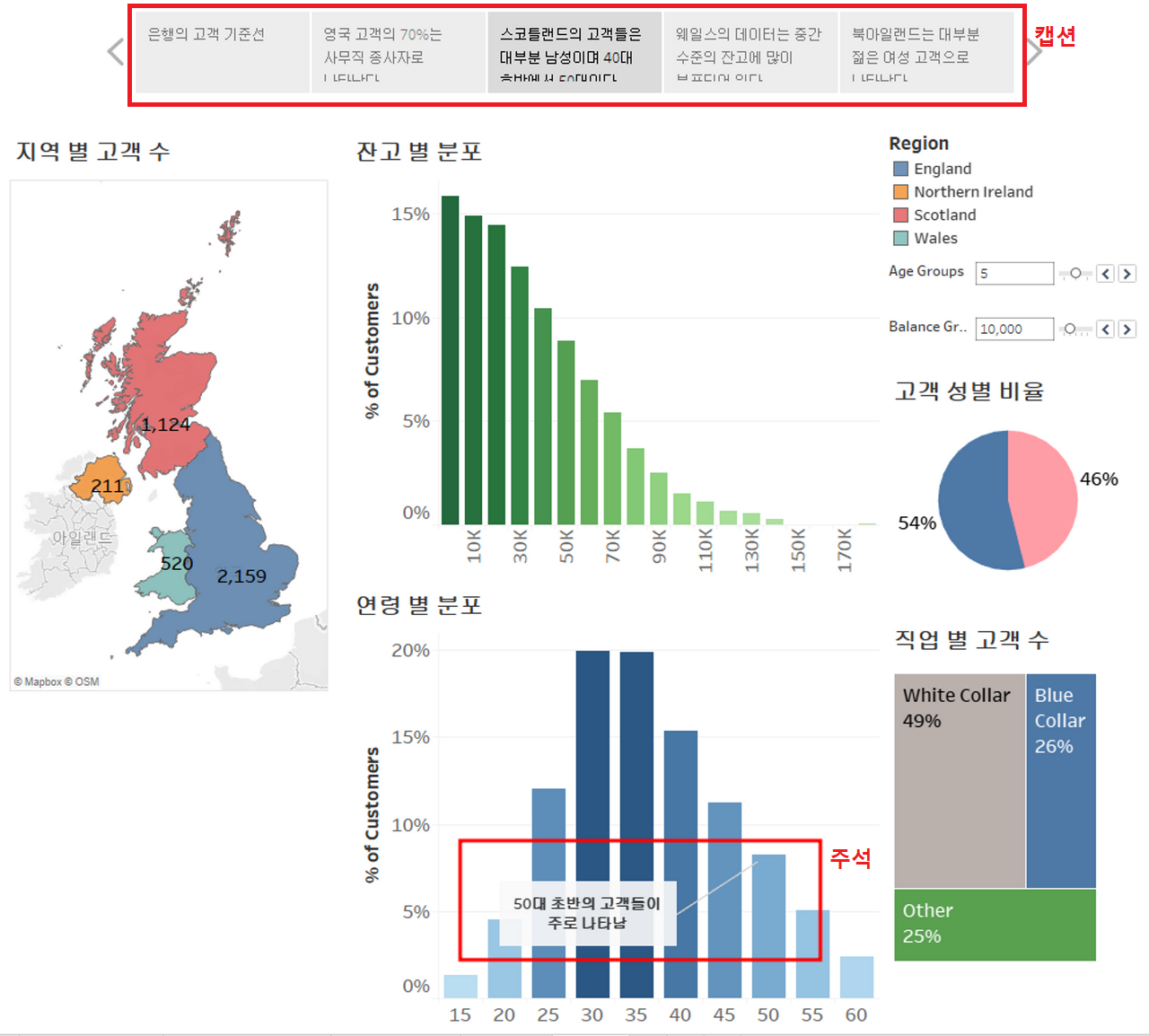The height and width of the screenshot is (1036, 1149).
Task: Select the age 40 bar
Action: [x=680, y=864]
